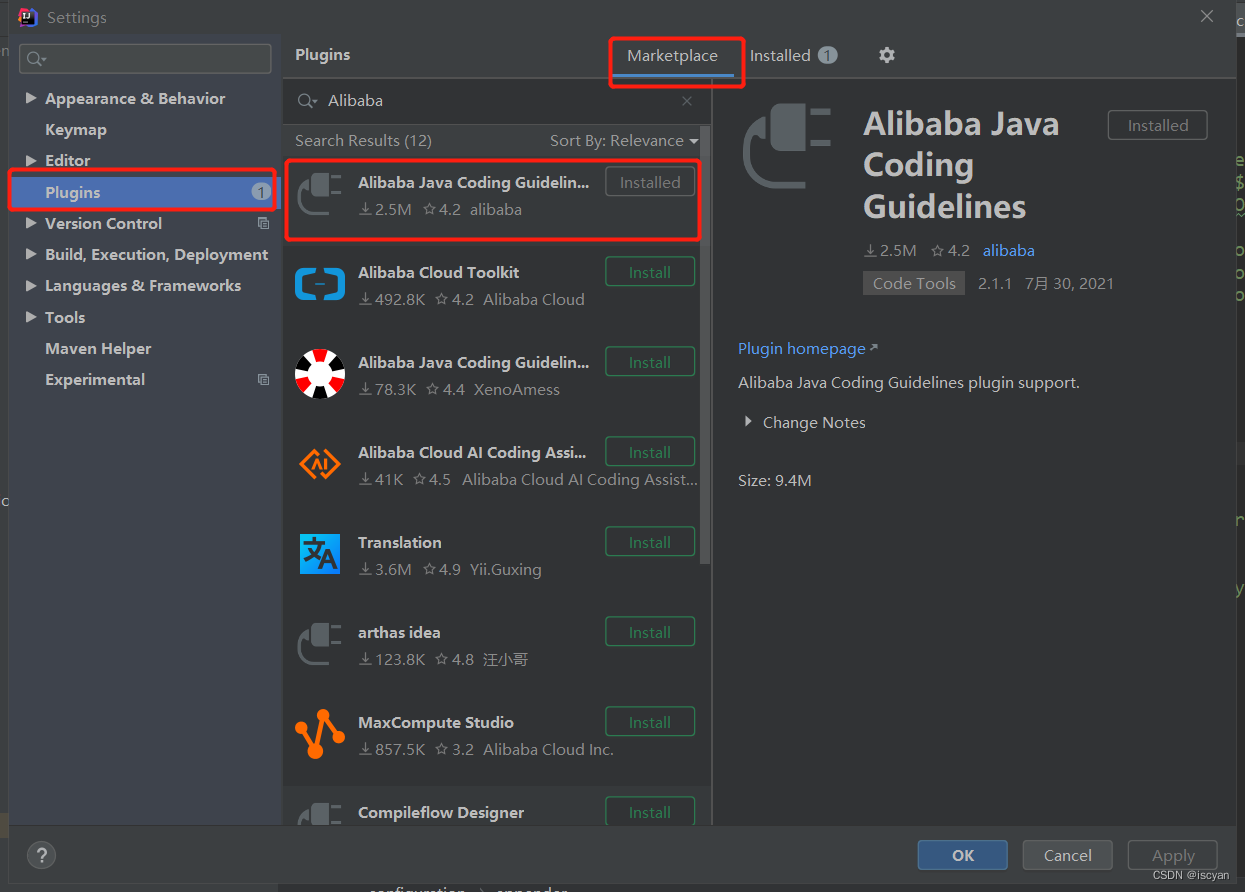This screenshot has width=1245, height=892.
Task: Click the Alibaba Cloud AI Coding Assistant icon
Action: coord(320,465)
